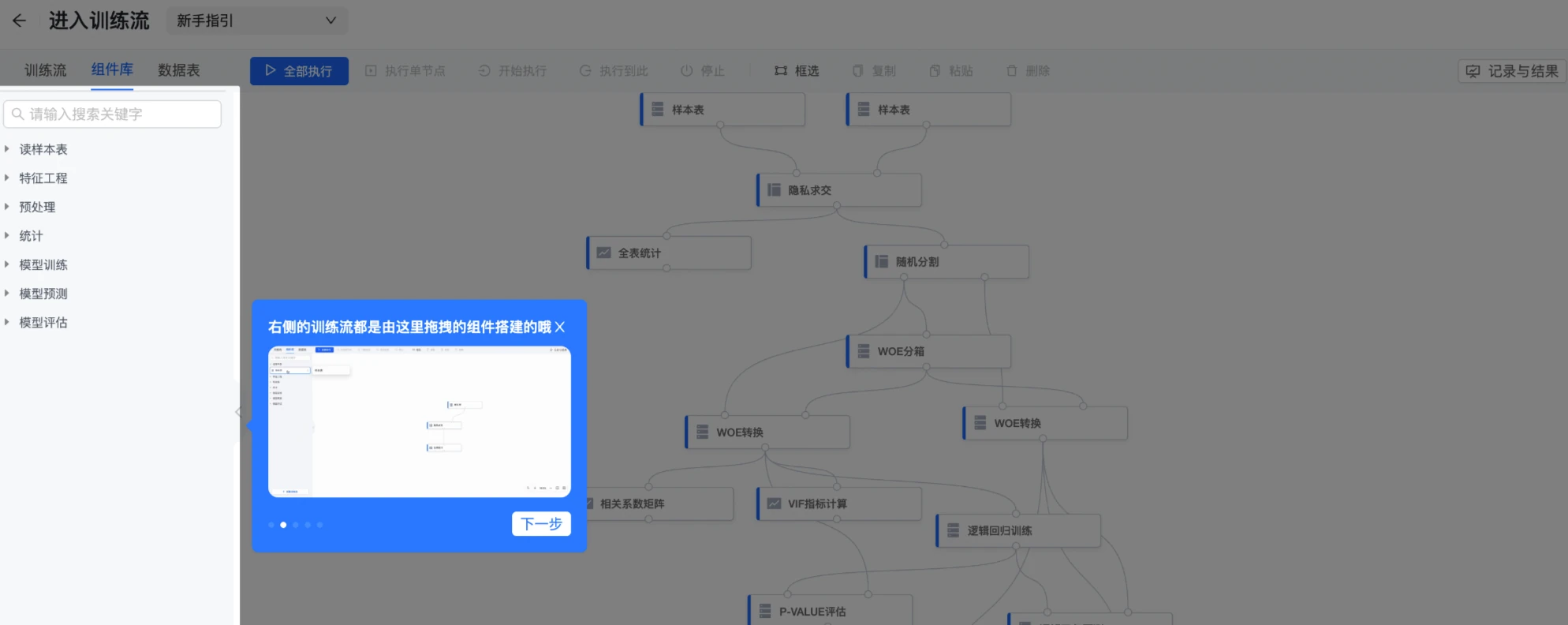Viewport: 1568px width, 625px height.
Task: Click the 停止 toolbar item
Action: 703,71
